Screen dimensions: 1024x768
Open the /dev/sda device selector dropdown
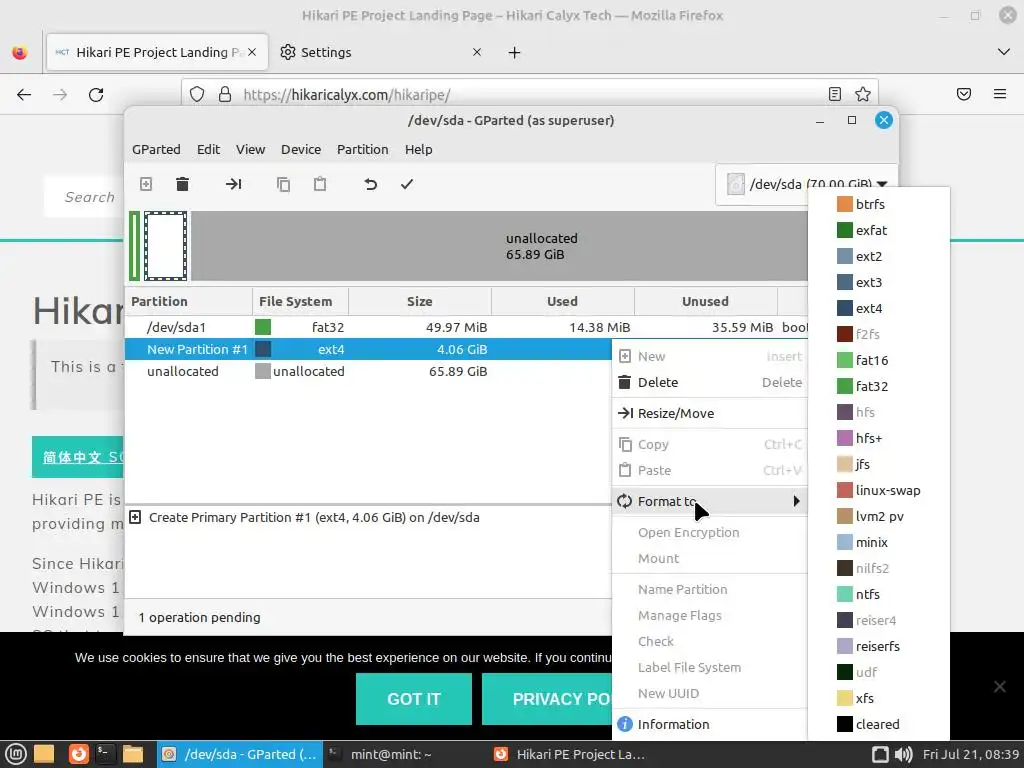807,184
